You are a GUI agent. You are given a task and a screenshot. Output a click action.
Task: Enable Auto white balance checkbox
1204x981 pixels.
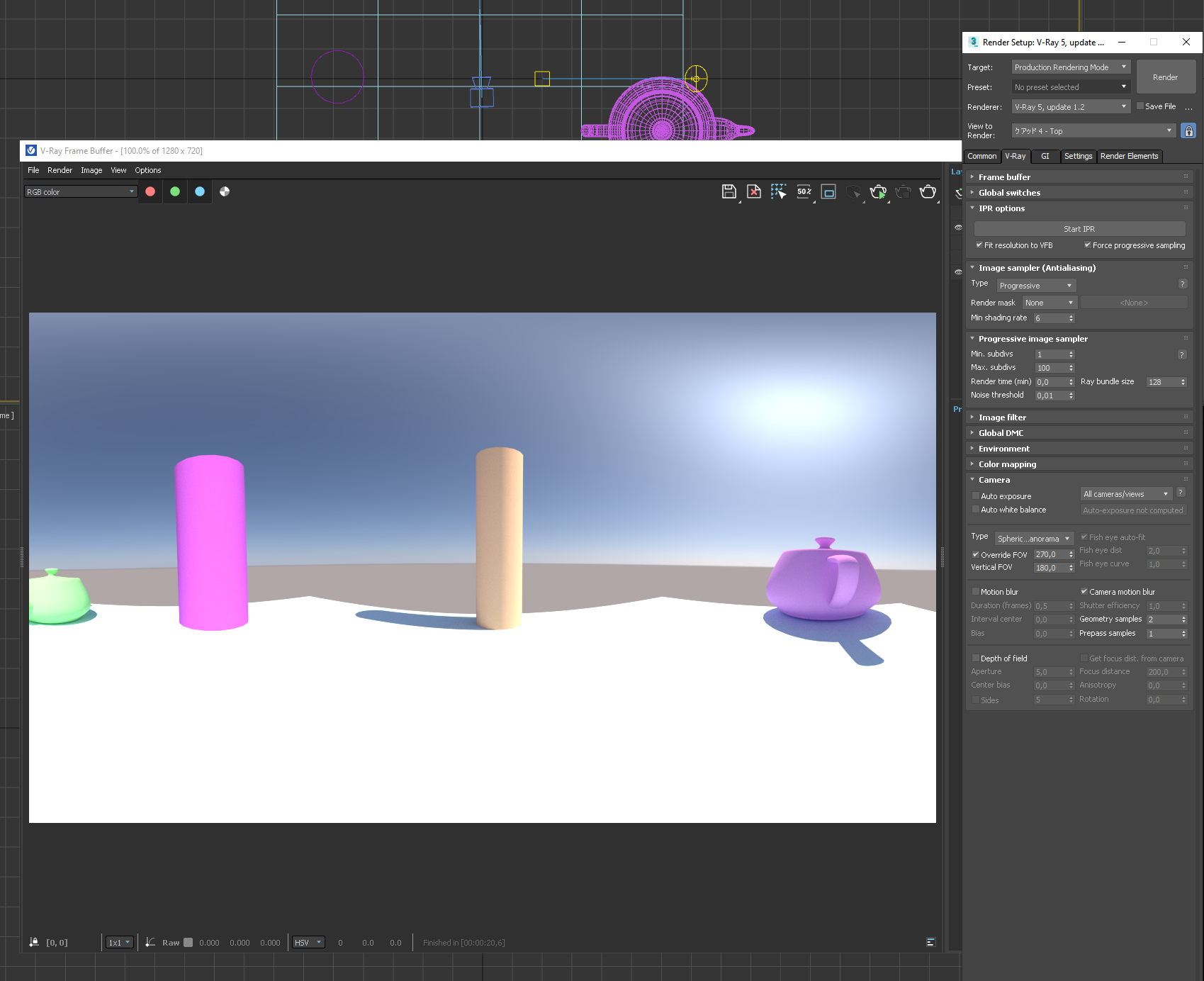(x=975, y=509)
